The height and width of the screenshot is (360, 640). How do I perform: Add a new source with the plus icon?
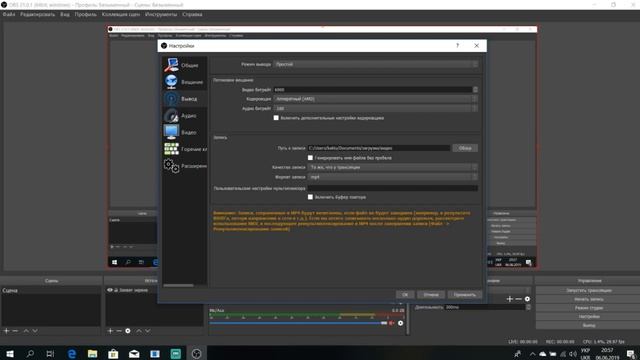point(111,331)
